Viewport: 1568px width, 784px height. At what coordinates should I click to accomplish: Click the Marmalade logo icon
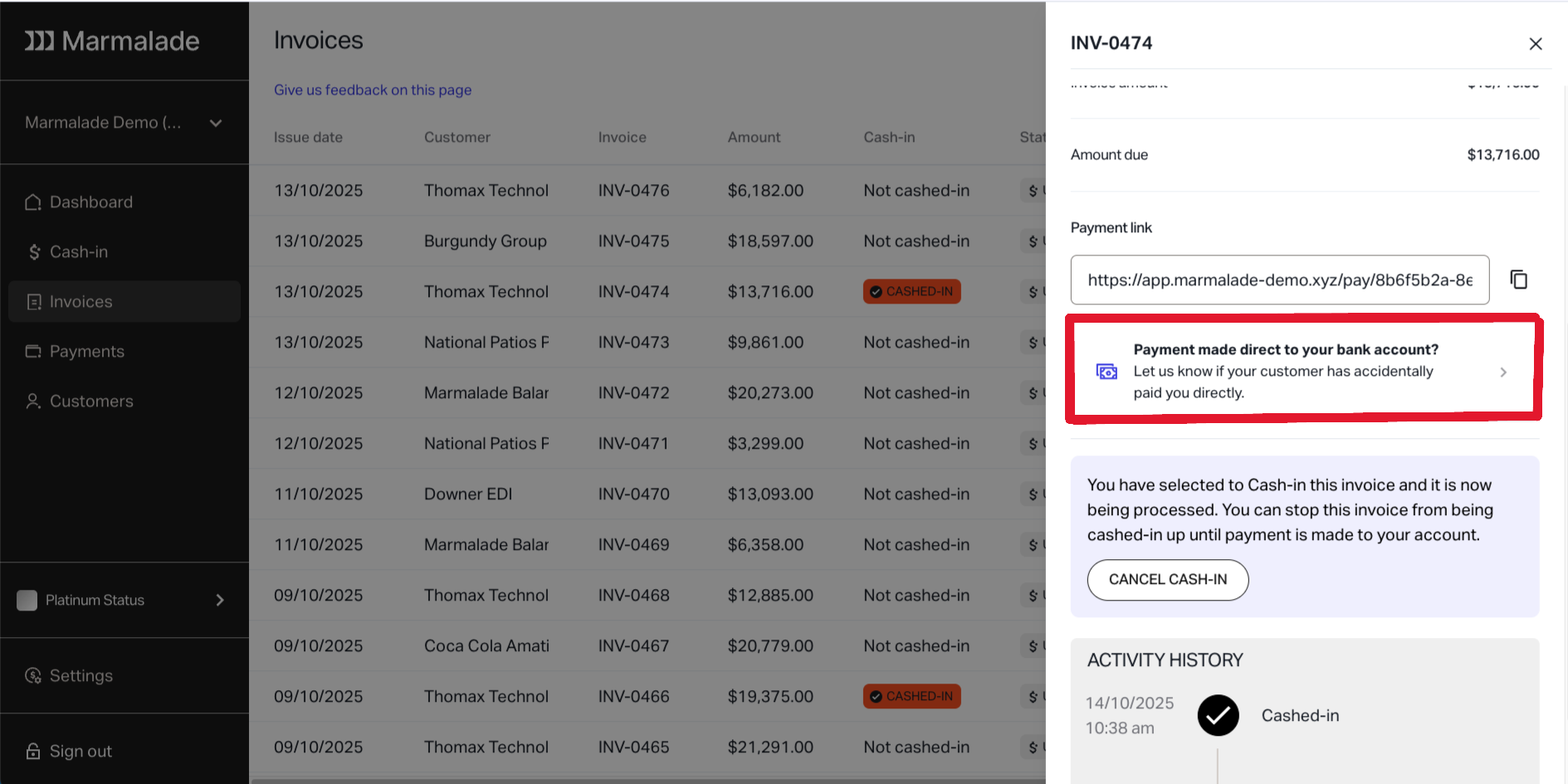pyautogui.click(x=39, y=41)
